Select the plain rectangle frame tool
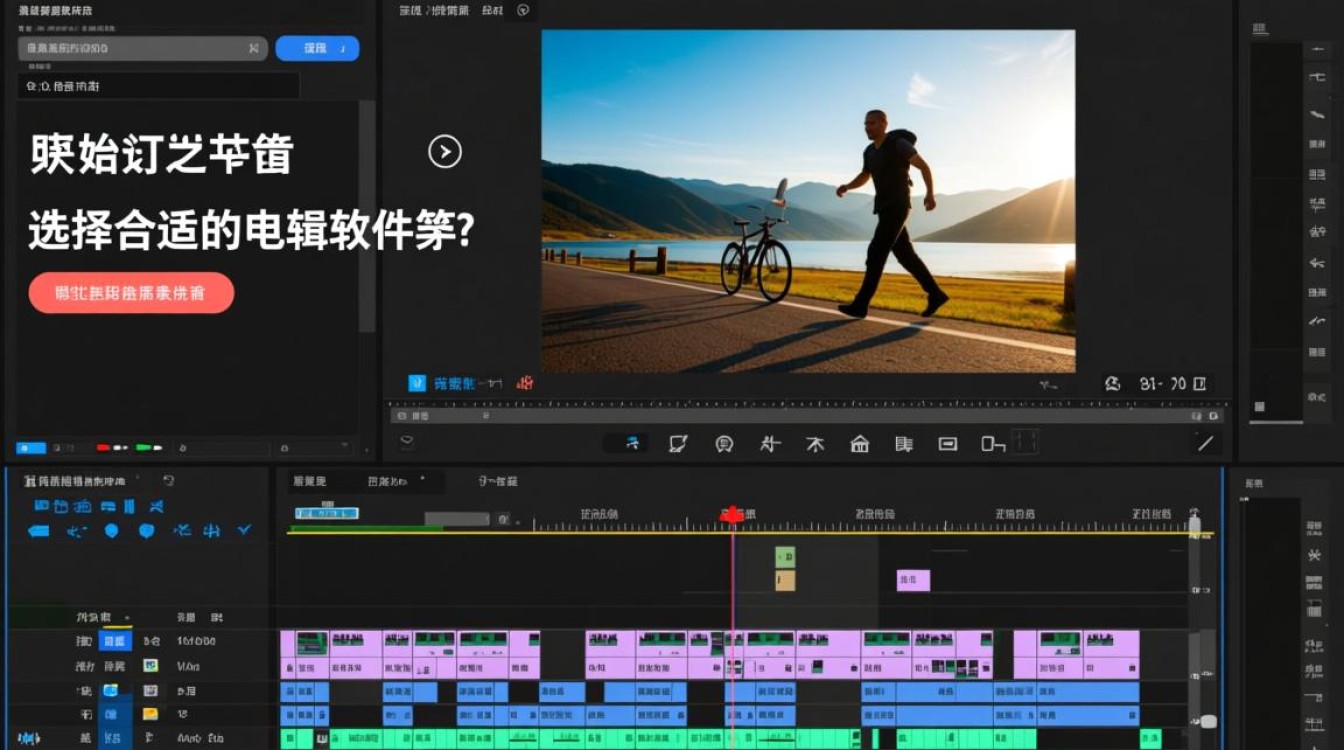 [x=948, y=444]
